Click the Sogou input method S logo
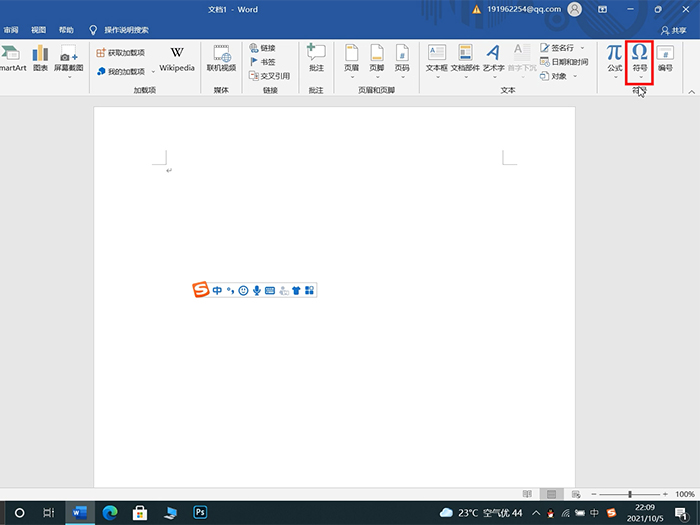This screenshot has width=700, height=525. [201, 290]
